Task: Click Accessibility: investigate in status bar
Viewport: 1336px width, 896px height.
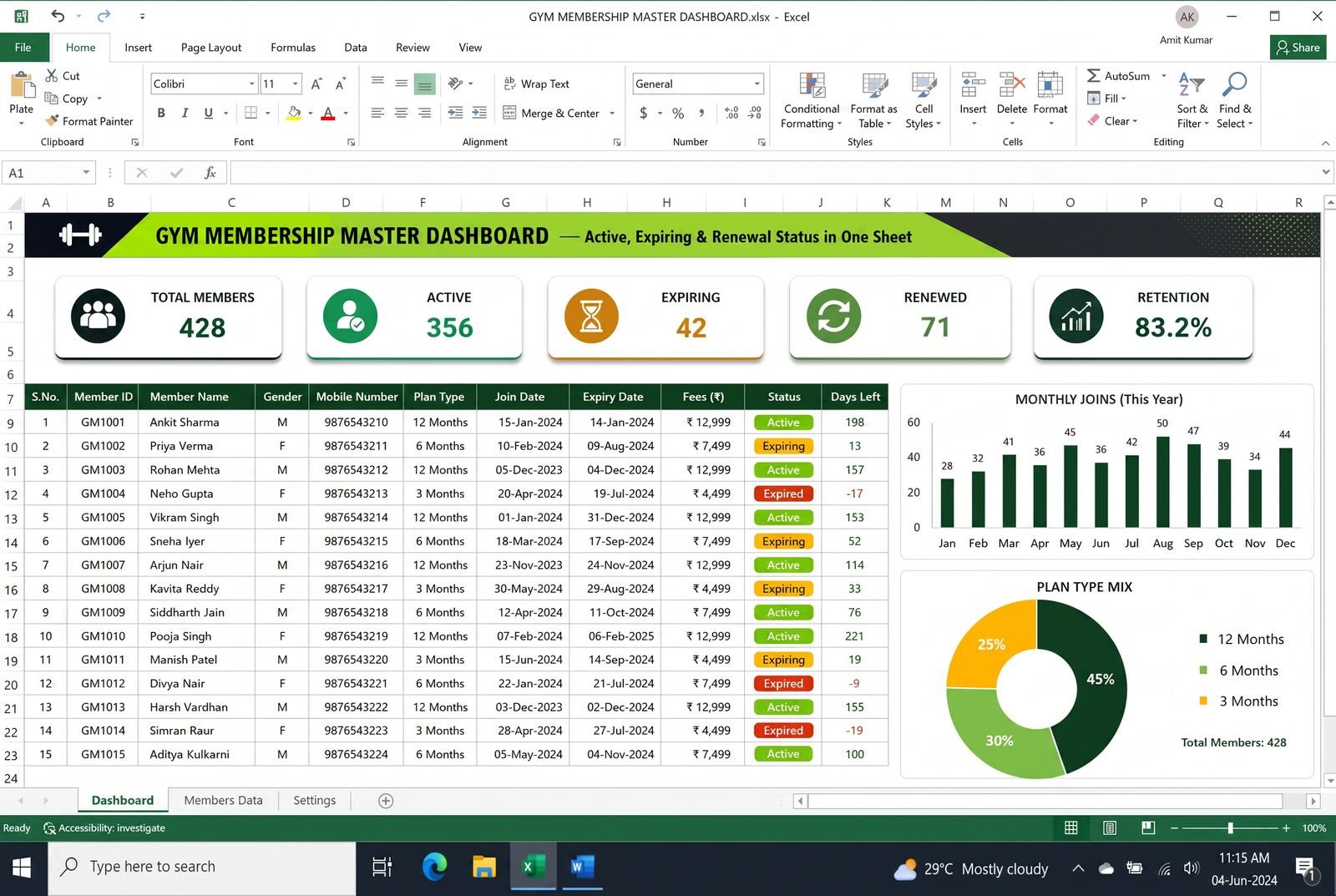Action: click(x=104, y=828)
